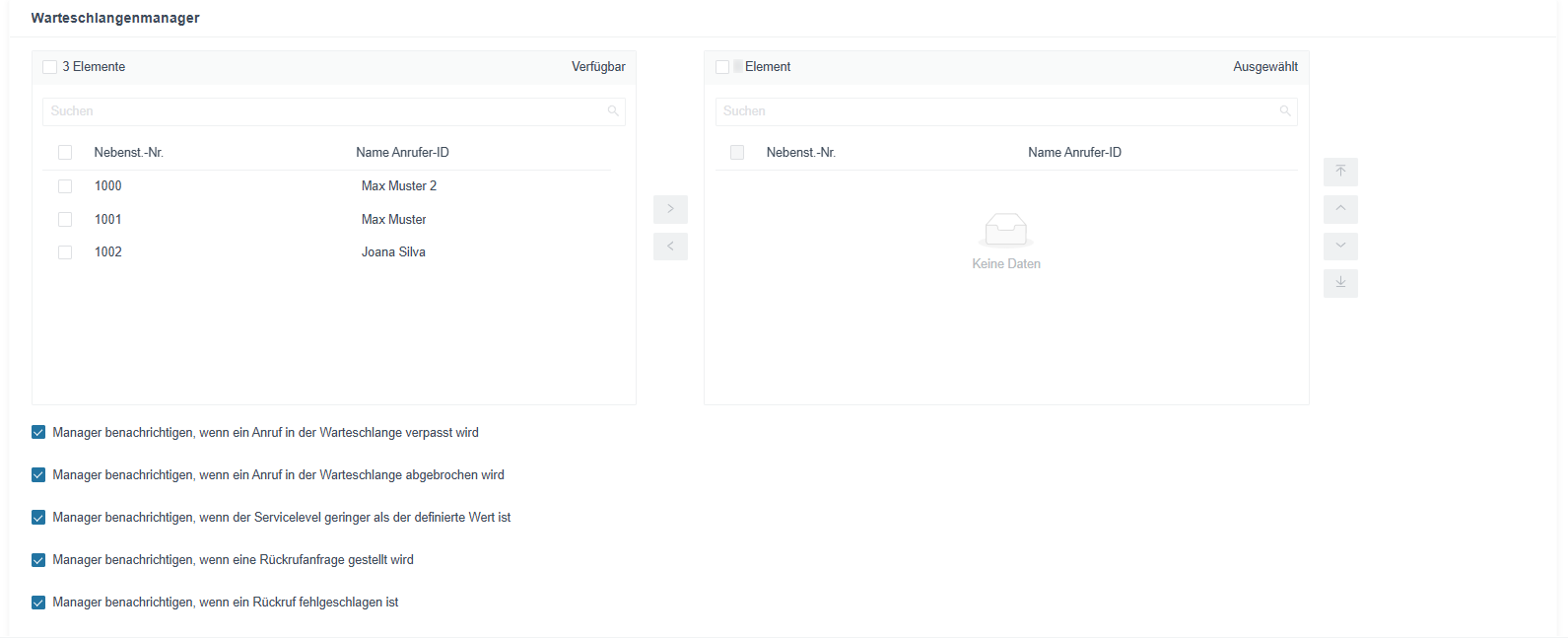Click the 'Ausgewählt' panel label

coord(1265,66)
